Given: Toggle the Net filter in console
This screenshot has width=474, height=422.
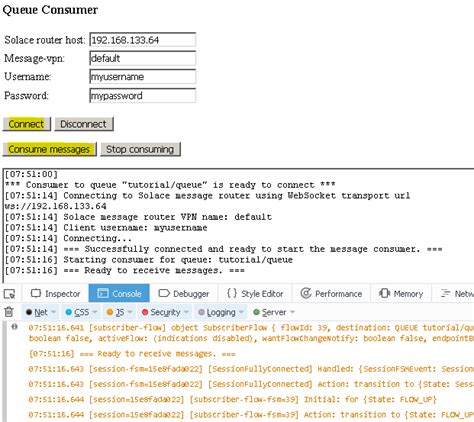Looking at the screenshot, I should 37,312.
